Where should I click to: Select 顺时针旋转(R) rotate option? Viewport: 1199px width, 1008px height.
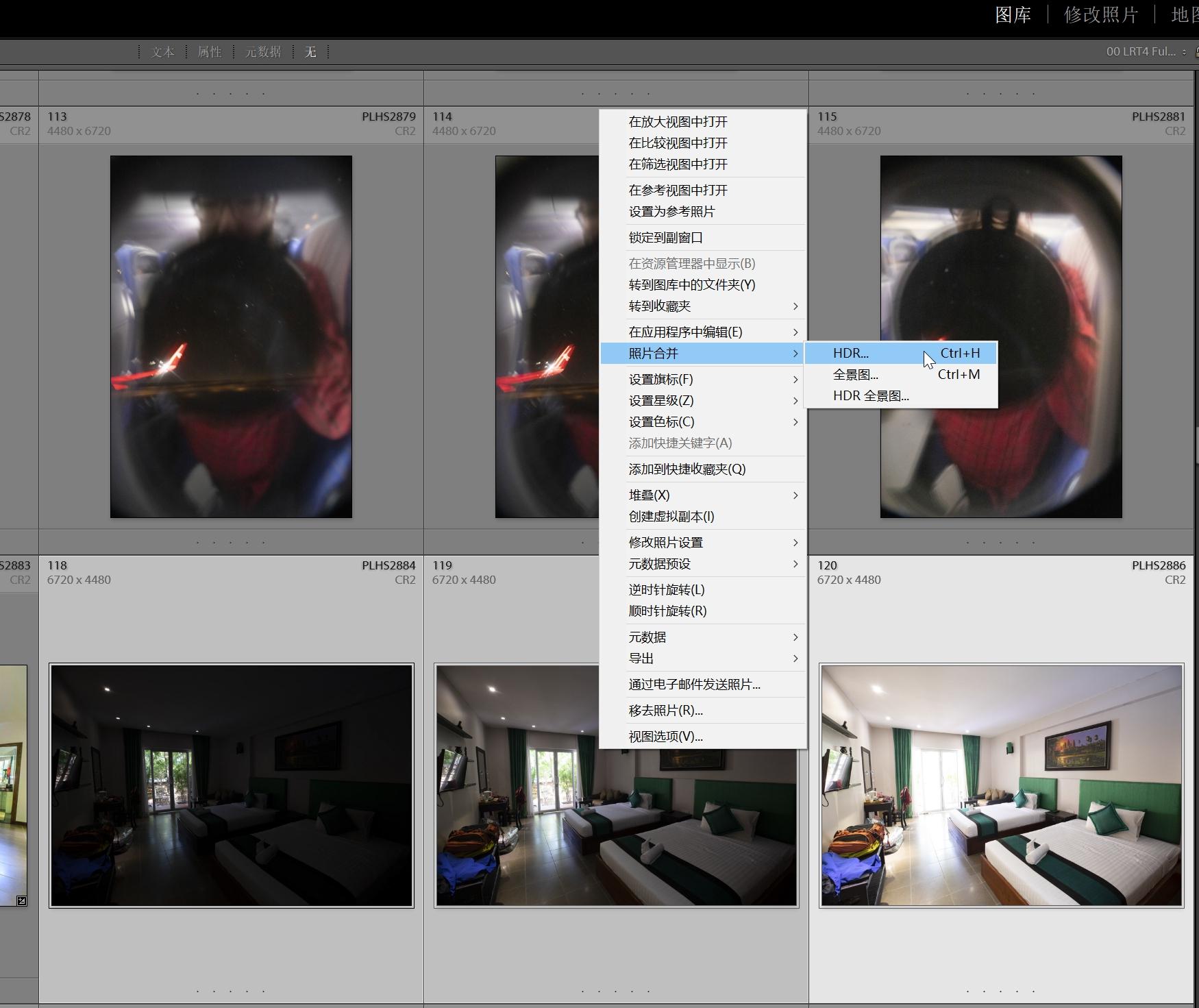click(703, 611)
